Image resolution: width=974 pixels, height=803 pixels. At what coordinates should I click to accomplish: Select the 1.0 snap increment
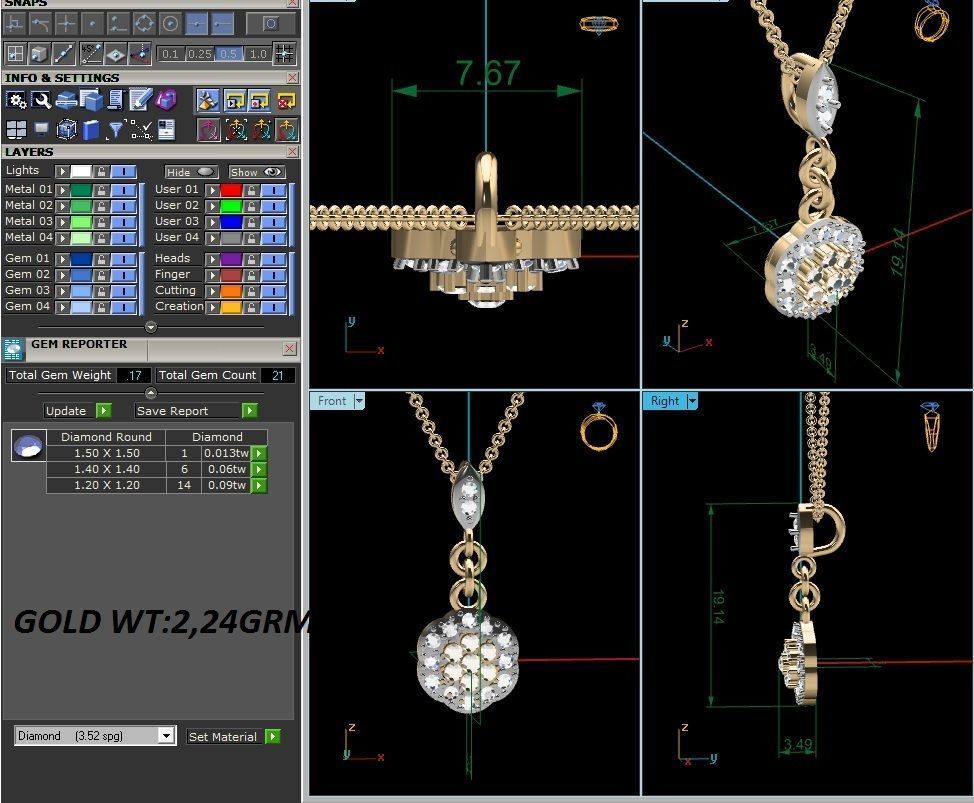[x=258, y=54]
